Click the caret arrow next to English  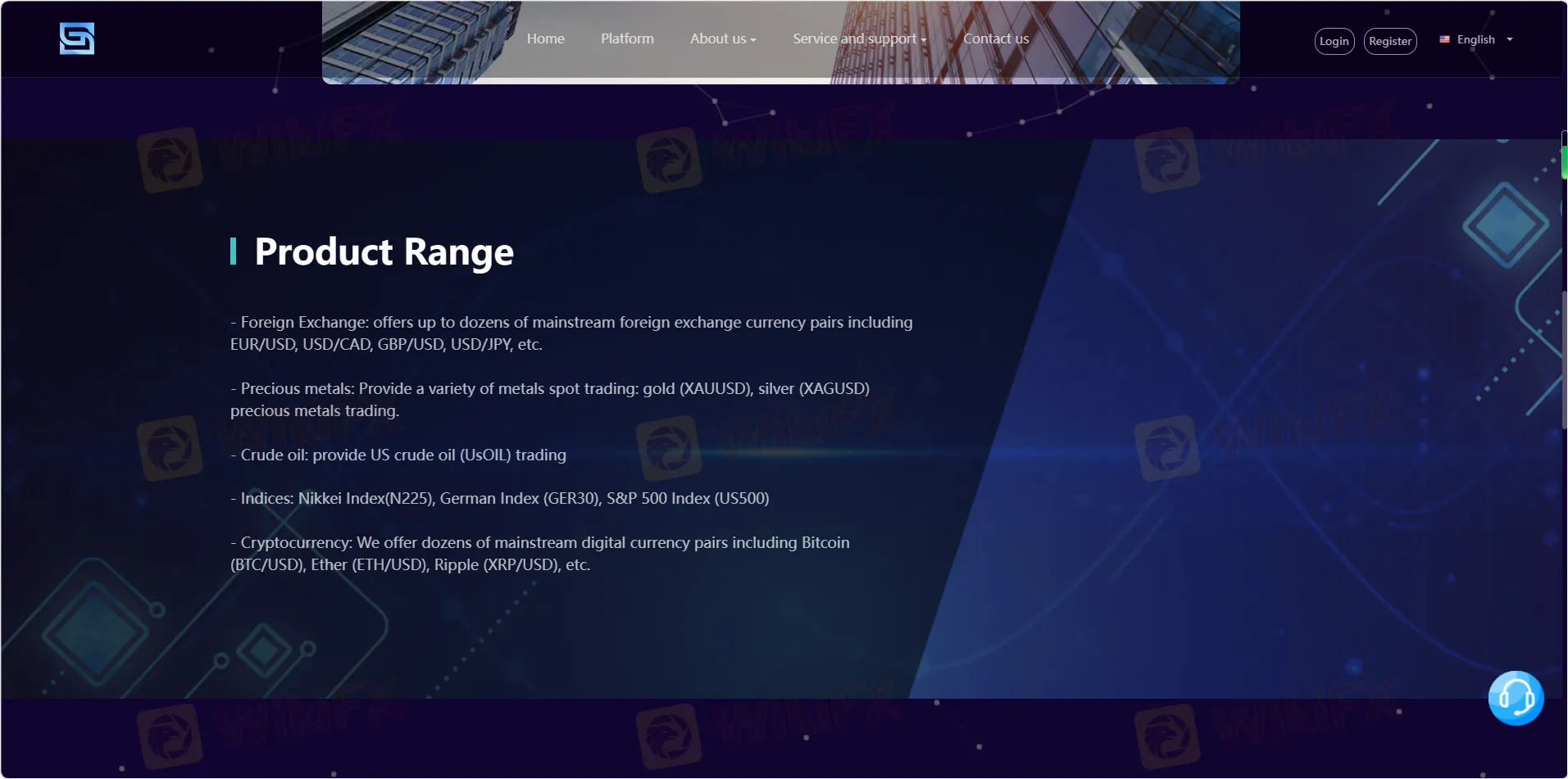(1510, 39)
